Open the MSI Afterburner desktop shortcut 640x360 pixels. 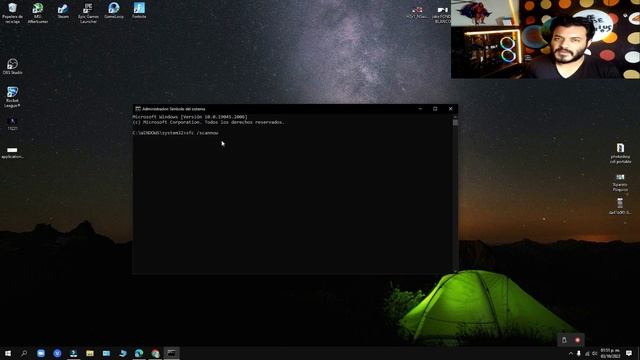pyautogui.click(x=38, y=13)
